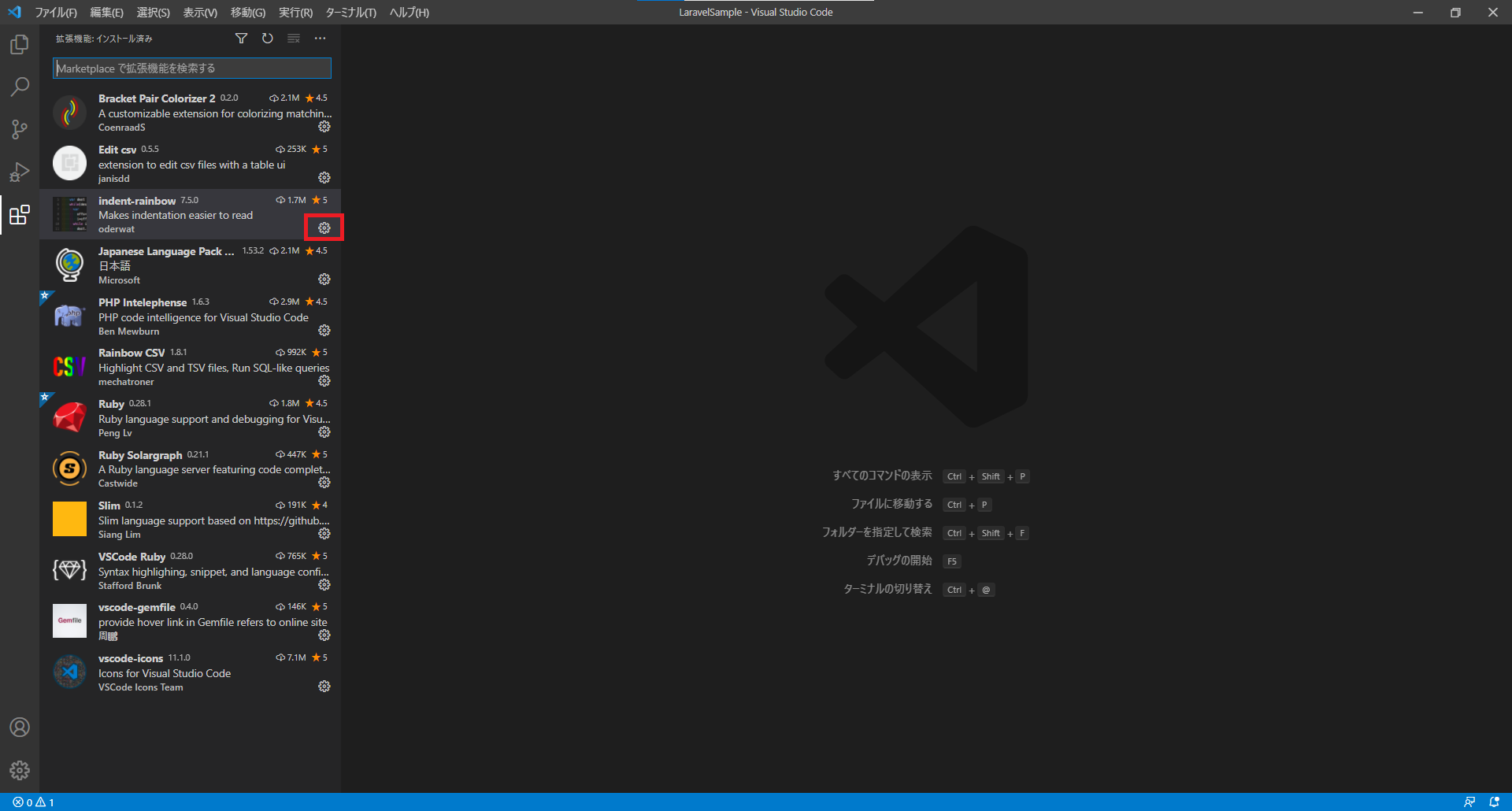This screenshot has width=1512, height=811.
Task: Click the Ruby Solargraph logo
Action: coord(69,468)
